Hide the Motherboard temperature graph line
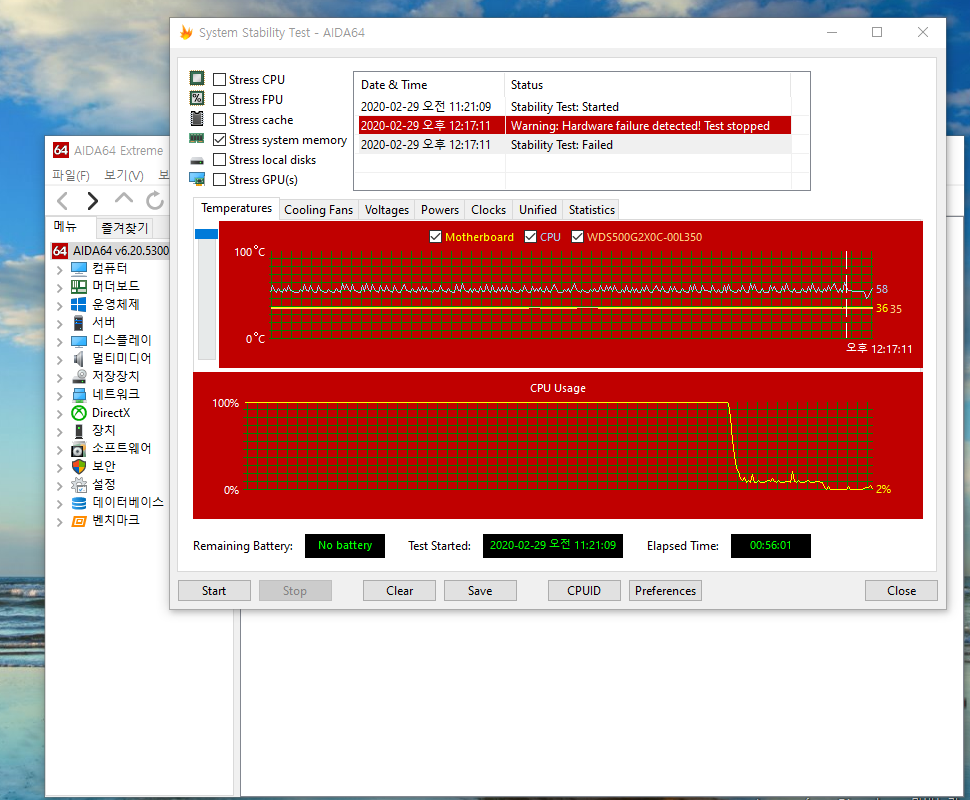Screen dimensions: 970x800 pyautogui.click(x=436, y=236)
